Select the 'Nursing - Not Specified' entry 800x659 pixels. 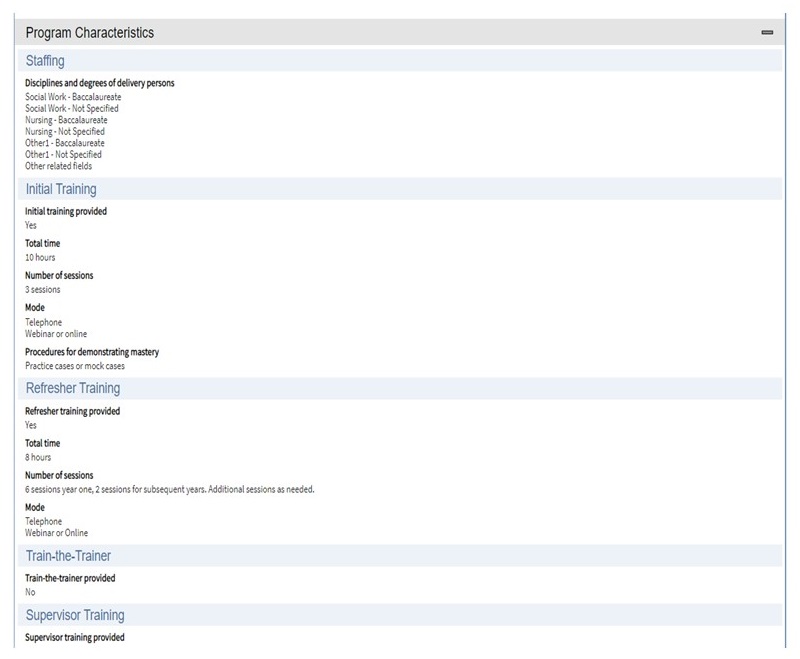pos(64,132)
